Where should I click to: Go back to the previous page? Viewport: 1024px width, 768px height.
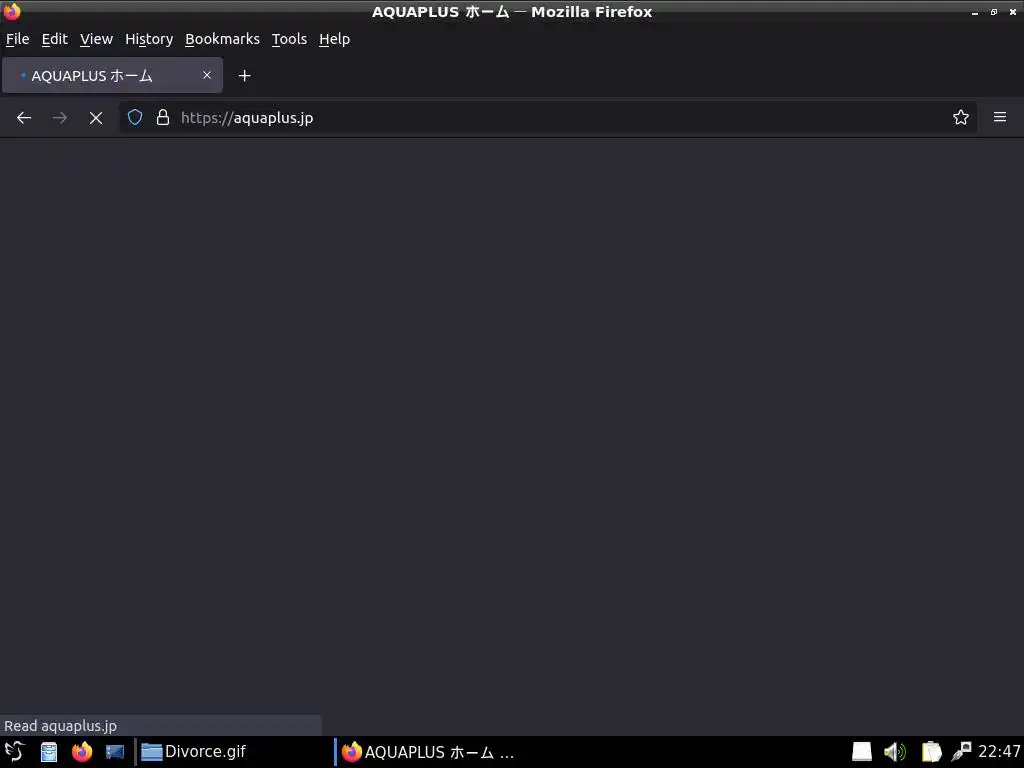pos(24,118)
